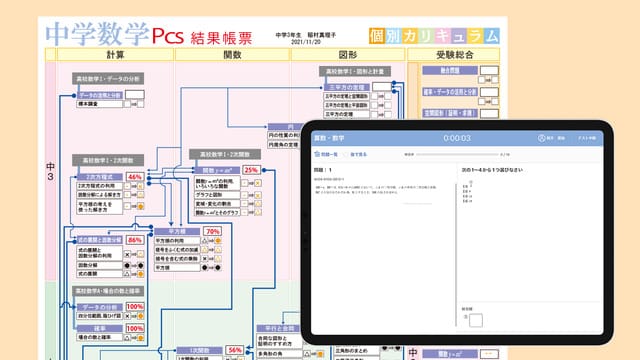
Task: Click the yellow × mark in 2次方程式の利用 row
Action: click(140, 186)
